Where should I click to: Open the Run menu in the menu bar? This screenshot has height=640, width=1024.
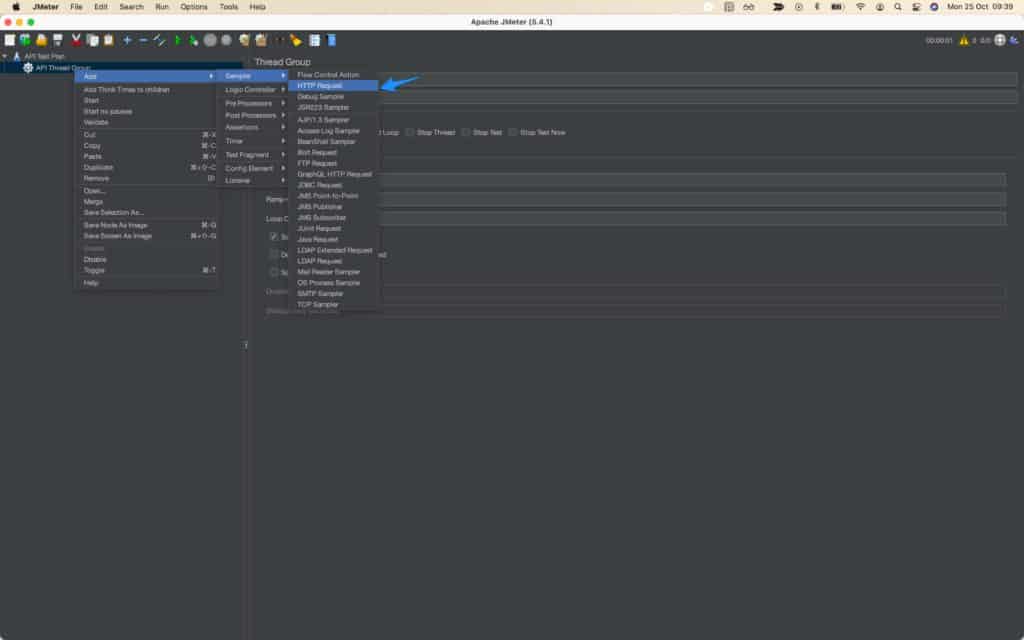pos(162,7)
